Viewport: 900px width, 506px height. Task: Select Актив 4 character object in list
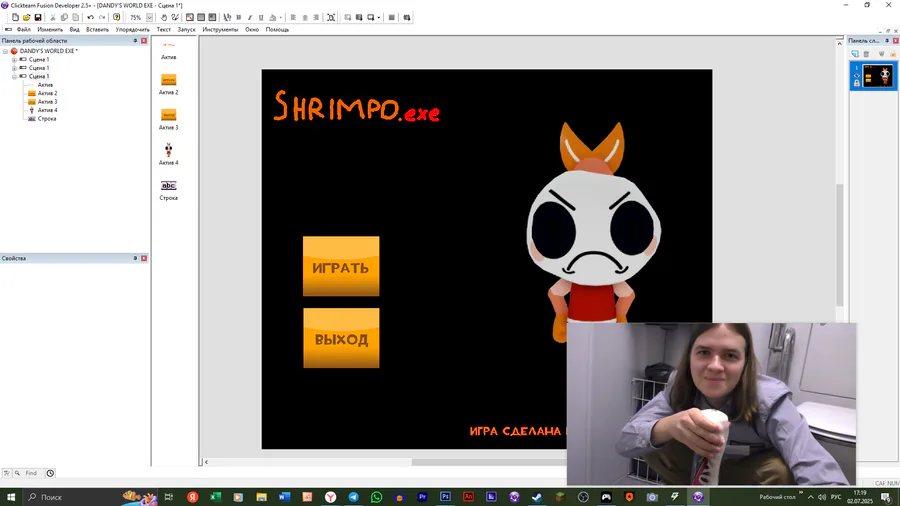[x=169, y=150]
